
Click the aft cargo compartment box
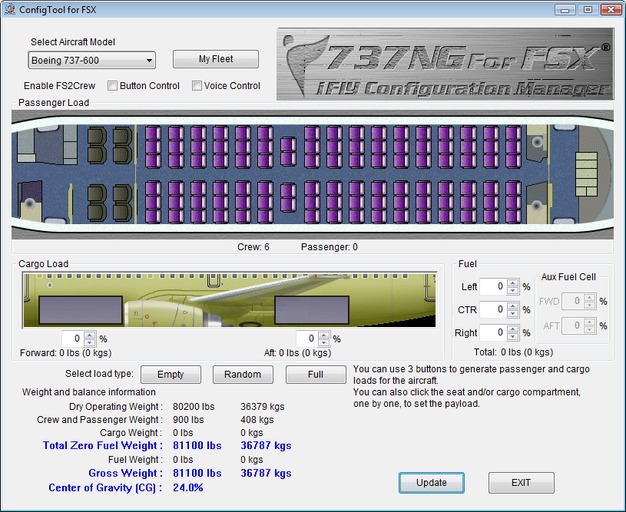coord(311,310)
